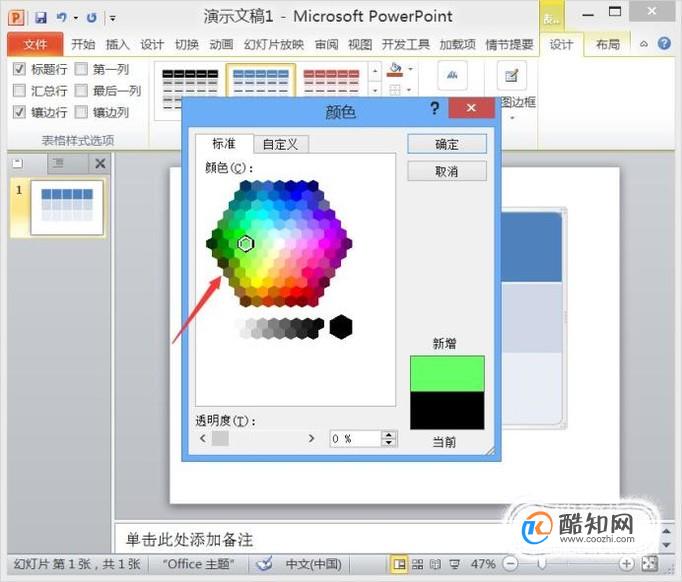Switch to the outline pane tab
Screen dimensions: 682x582
click(58, 164)
